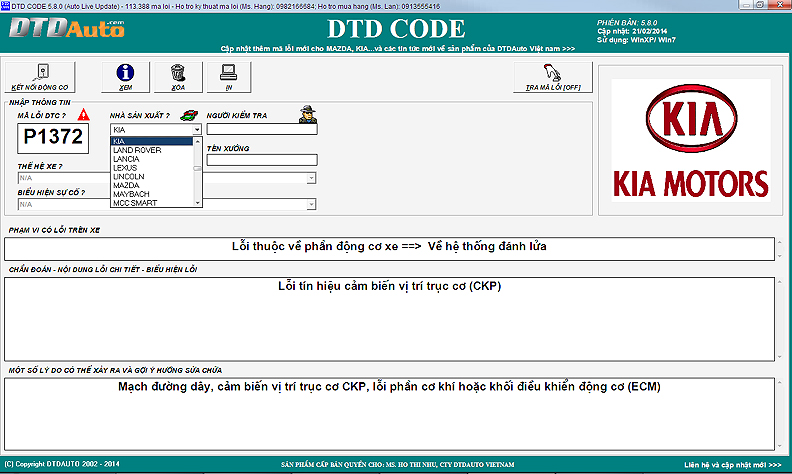The width and height of the screenshot is (792, 474).
Task: Click the manufacturer list scroll down arrow
Action: 197,203
